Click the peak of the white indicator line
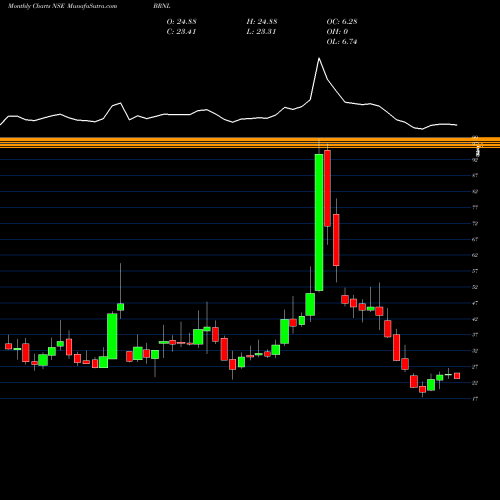This screenshot has height=500, width=500. [319, 59]
